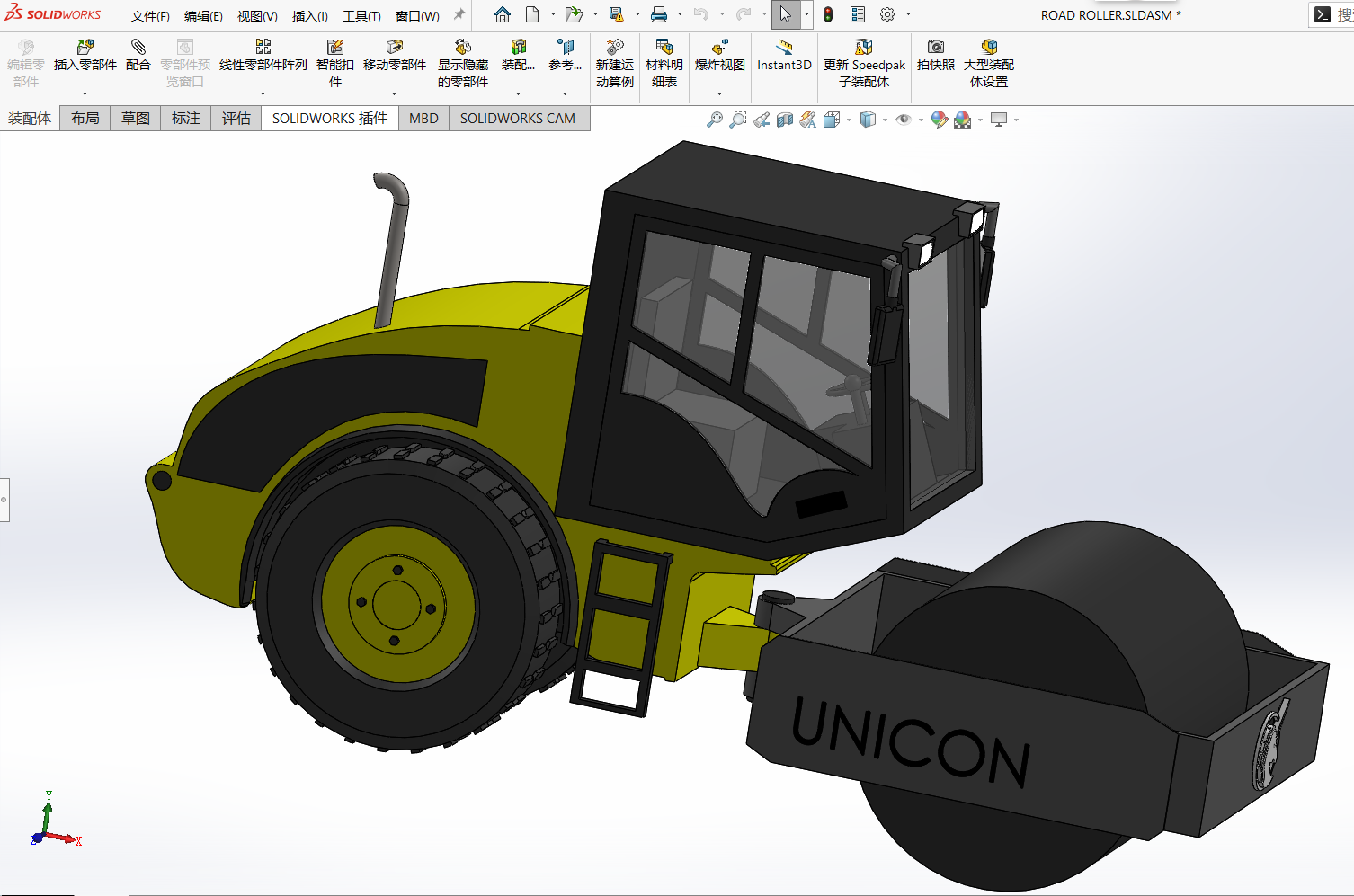This screenshot has height=896, width=1354.
Task: Click the 配合 Mate tool
Action: click(x=138, y=56)
